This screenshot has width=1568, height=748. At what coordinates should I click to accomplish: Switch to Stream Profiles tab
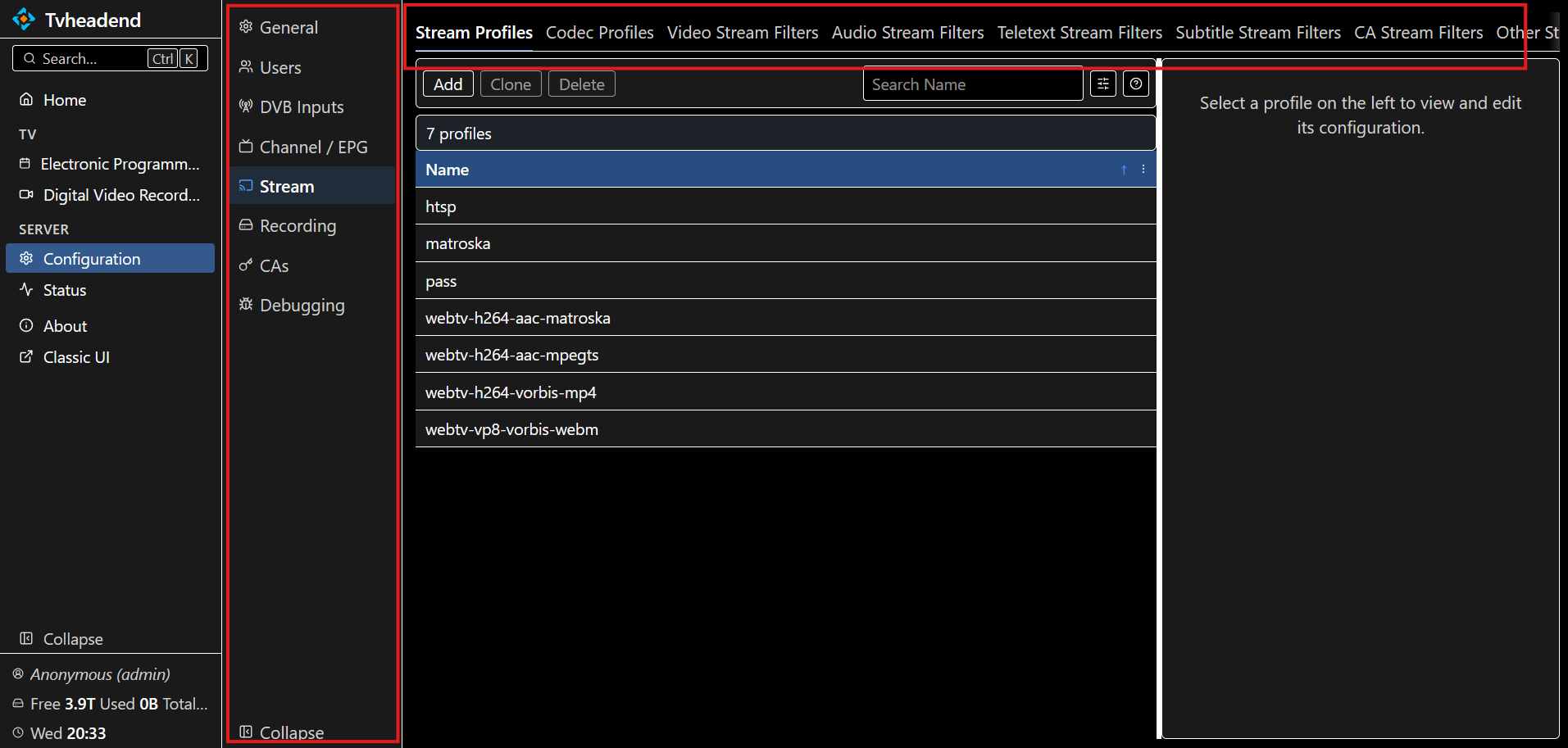pyautogui.click(x=474, y=33)
